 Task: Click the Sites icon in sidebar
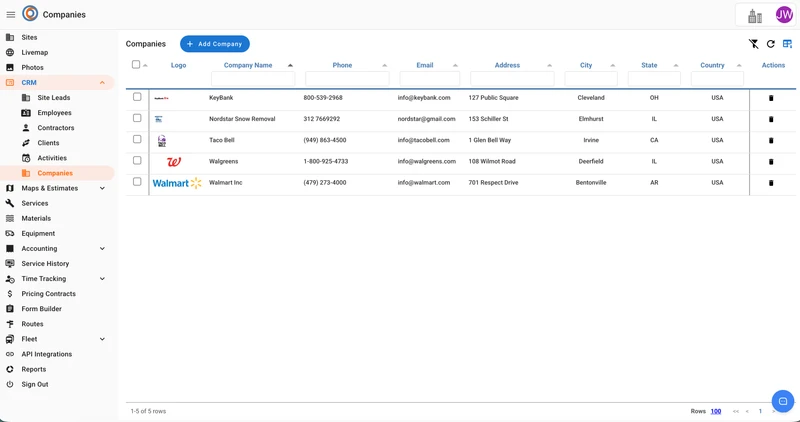10,37
